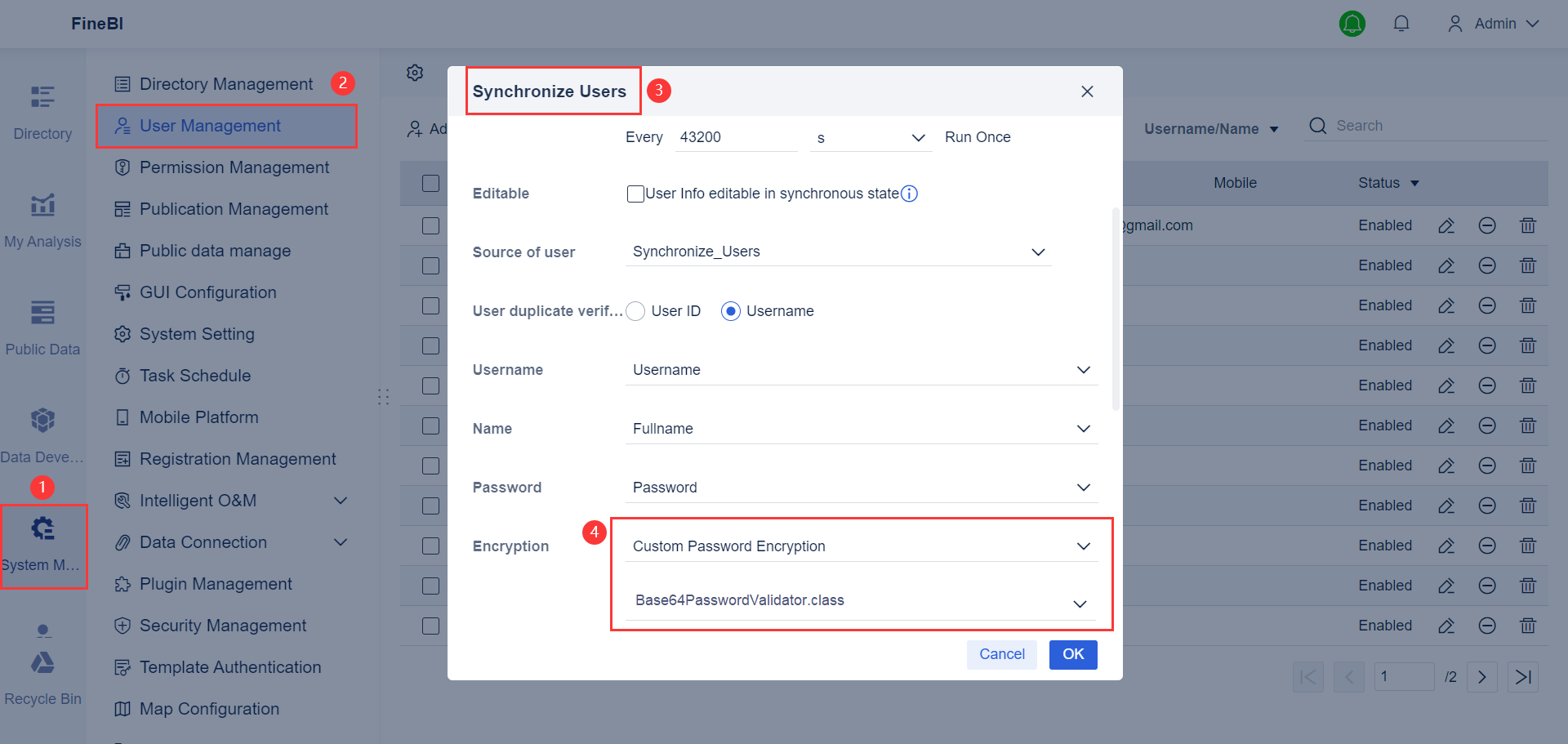Open the Permission Management menu item

coord(234,167)
